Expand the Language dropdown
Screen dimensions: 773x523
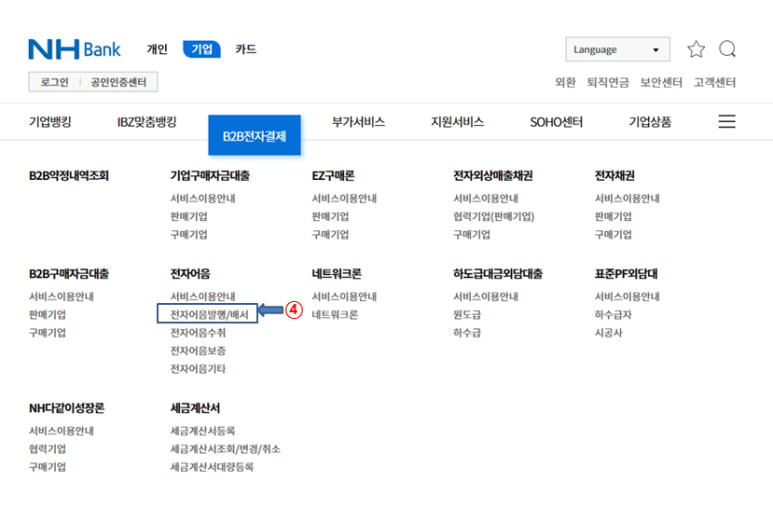[x=618, y=49]
